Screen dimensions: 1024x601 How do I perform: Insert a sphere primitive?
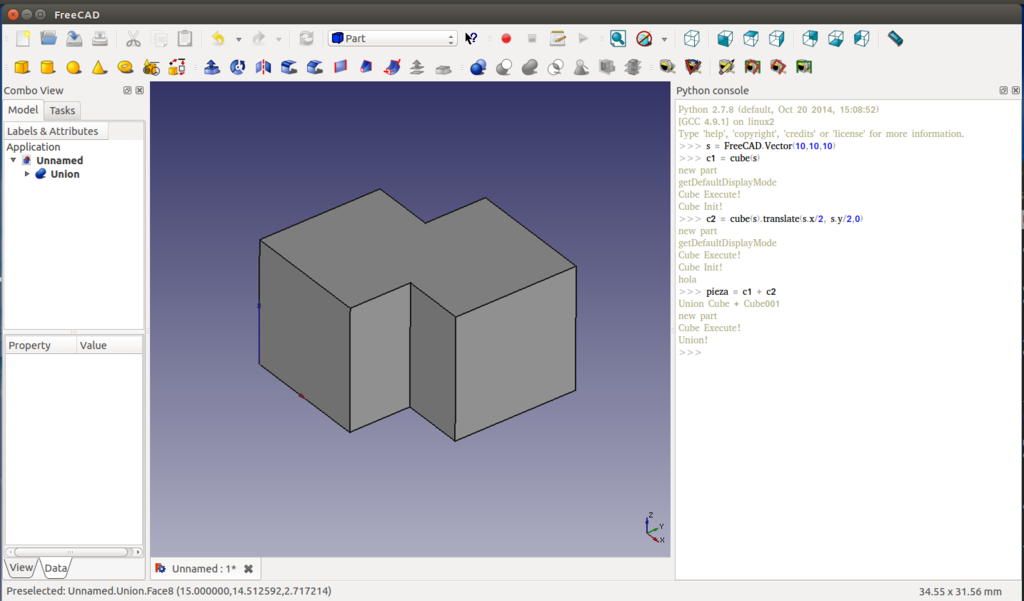coord(73,68)
